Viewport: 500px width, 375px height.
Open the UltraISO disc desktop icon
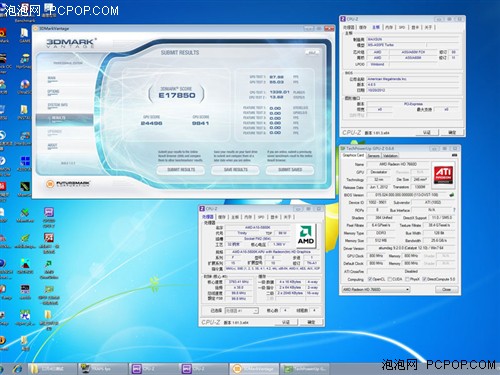point(24,87)
